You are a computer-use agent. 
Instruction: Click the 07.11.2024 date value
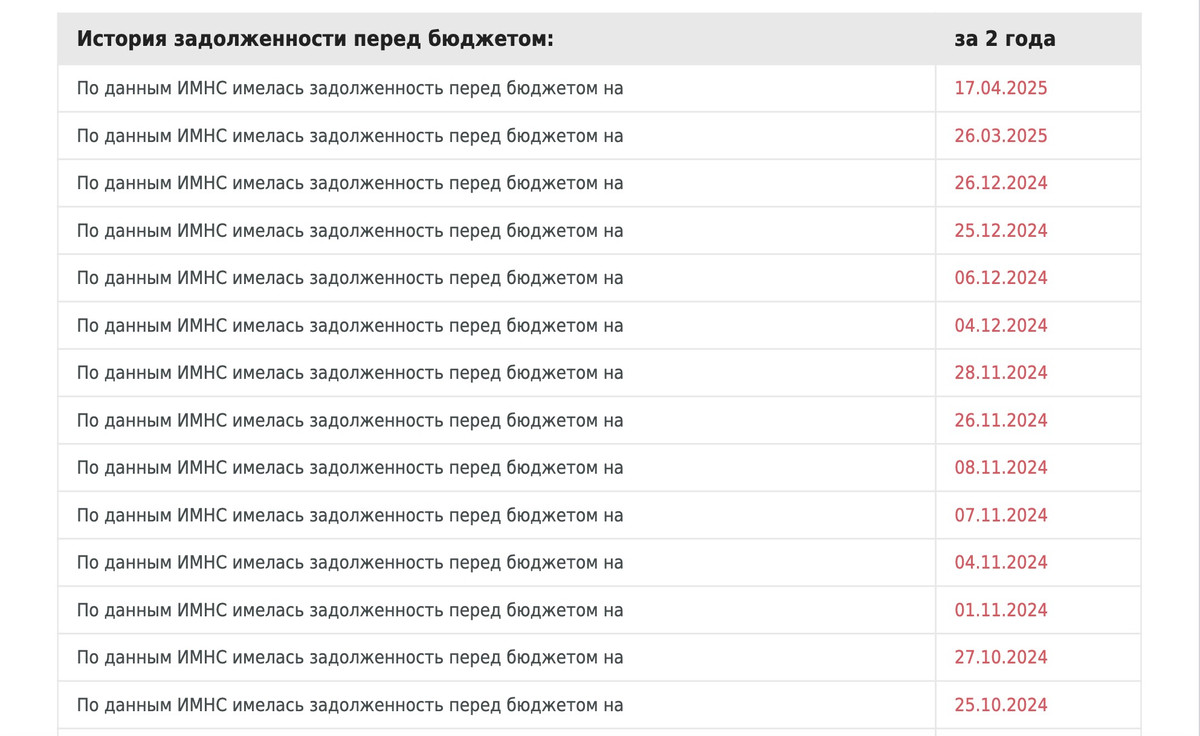point(1000,516)
